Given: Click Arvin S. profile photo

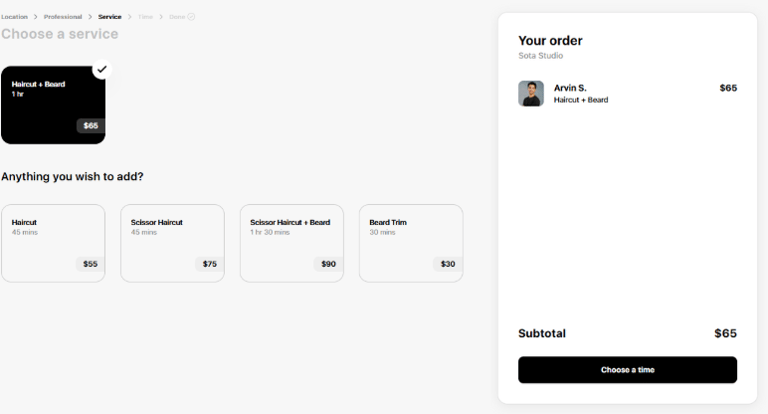Looking at the screenshot, I should click(x=531, y=94).
